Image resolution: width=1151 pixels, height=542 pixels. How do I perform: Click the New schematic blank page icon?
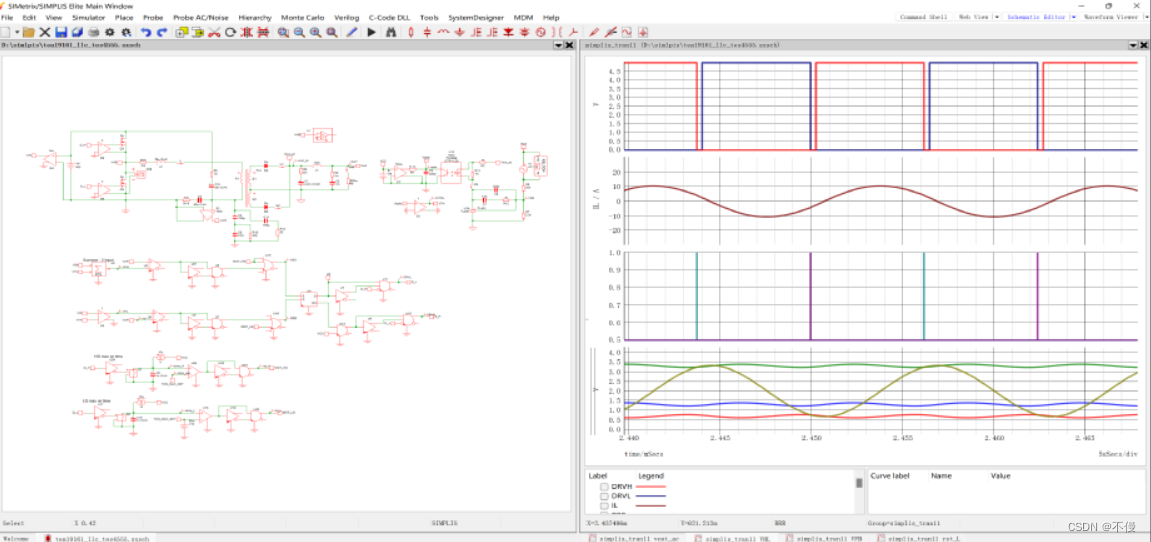point(7,32)
